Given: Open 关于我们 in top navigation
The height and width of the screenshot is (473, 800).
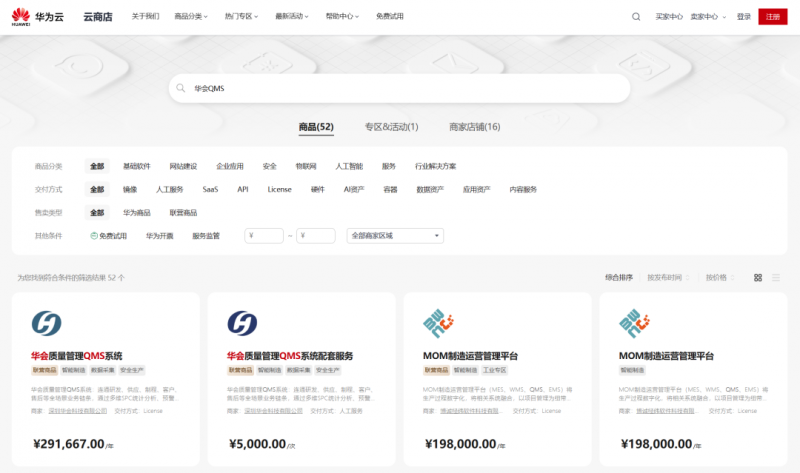Looking at the screenshot, I should (145, 16).
